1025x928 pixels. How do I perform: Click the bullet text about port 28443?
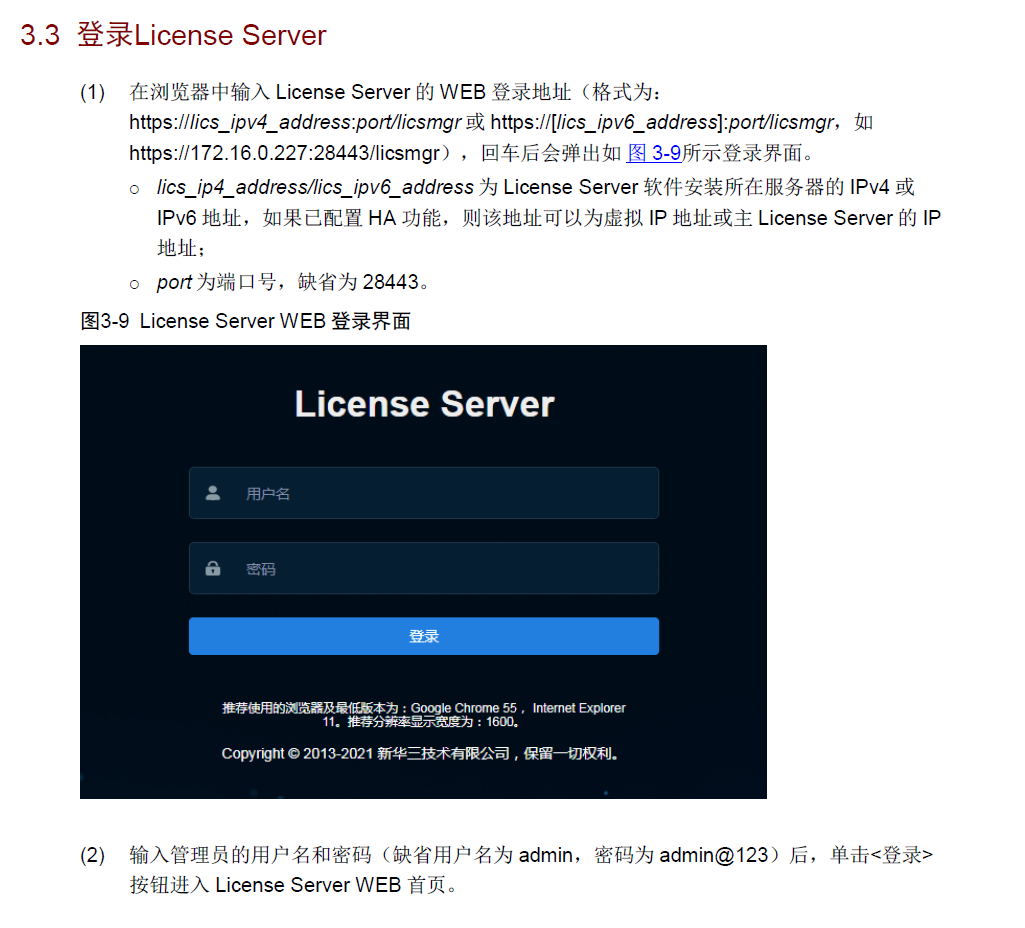292,282
